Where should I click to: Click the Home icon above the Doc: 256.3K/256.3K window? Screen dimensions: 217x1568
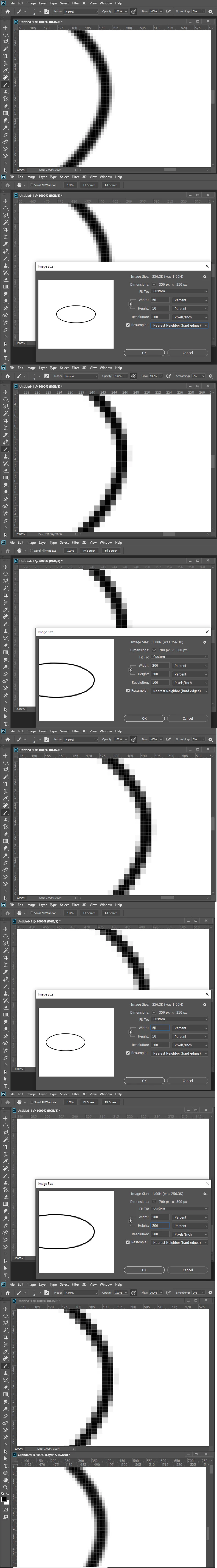[8, 376]
